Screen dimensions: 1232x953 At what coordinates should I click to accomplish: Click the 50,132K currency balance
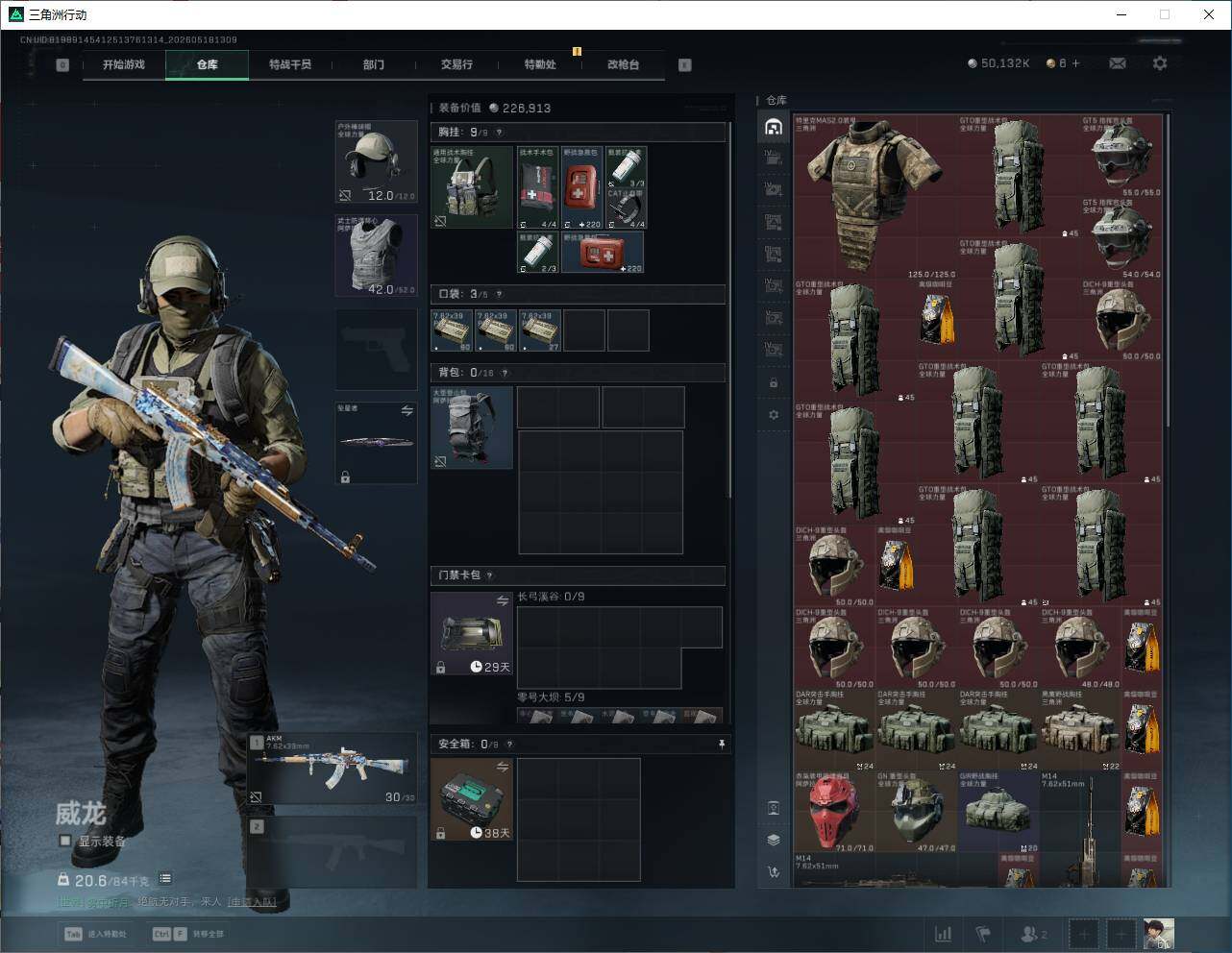tap(999, 63)
